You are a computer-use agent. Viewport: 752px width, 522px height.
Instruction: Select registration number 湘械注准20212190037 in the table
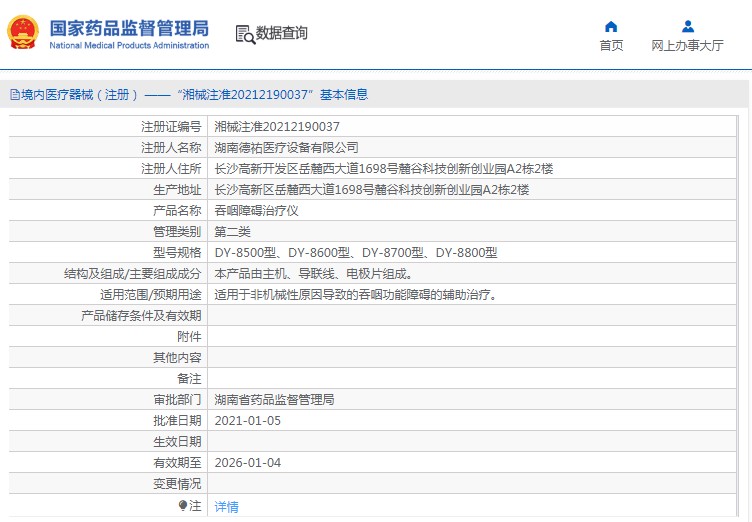coord(277,127)
